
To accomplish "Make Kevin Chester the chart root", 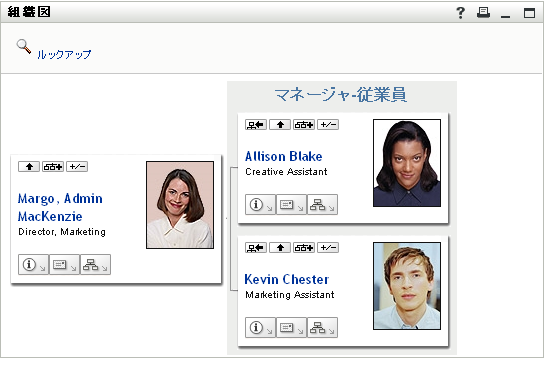I will coord(256,248).
